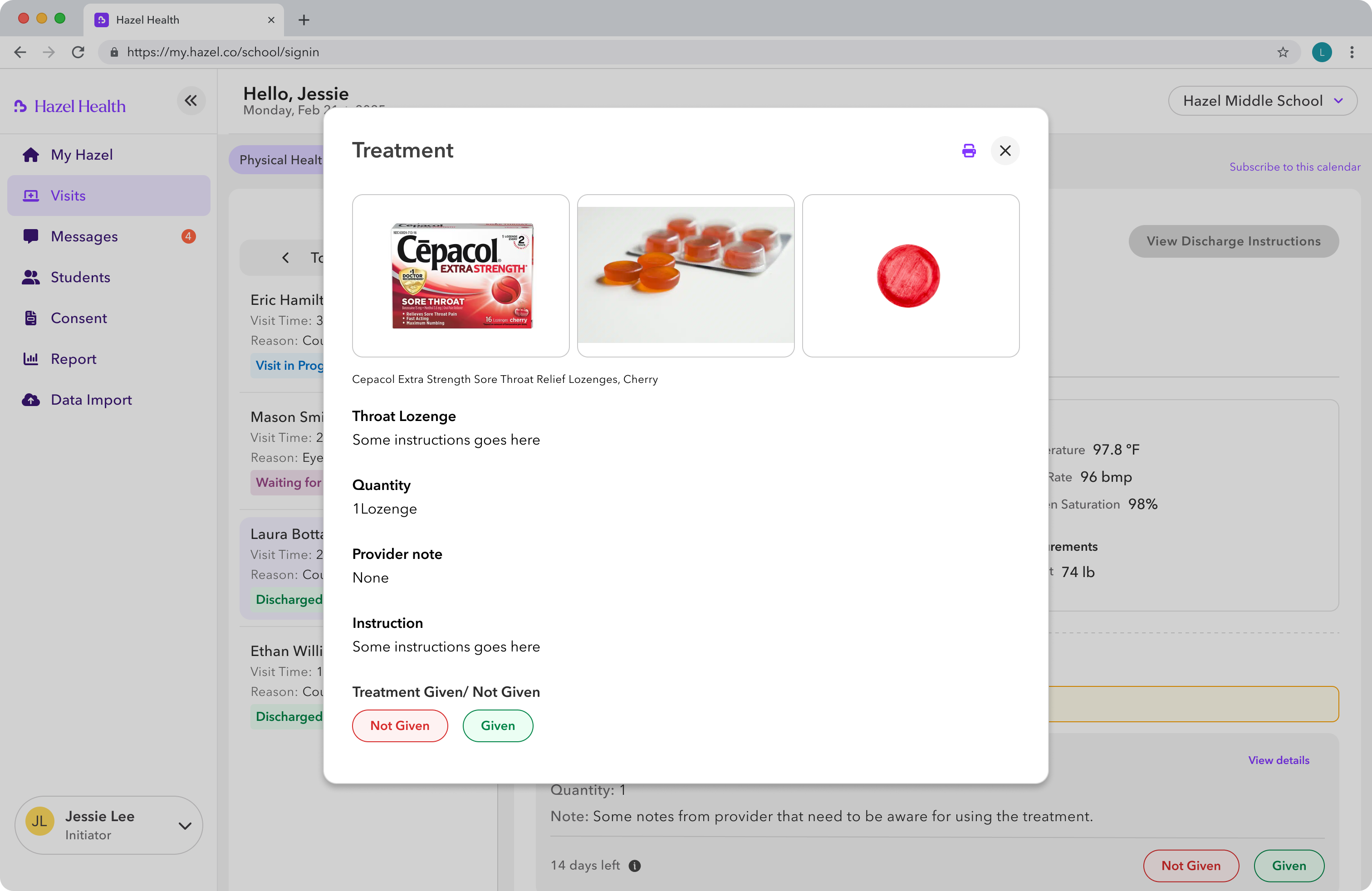Open Messages in sidebar
The height and width of the screenshot is (891, 1372).
[x=108, y=236]
